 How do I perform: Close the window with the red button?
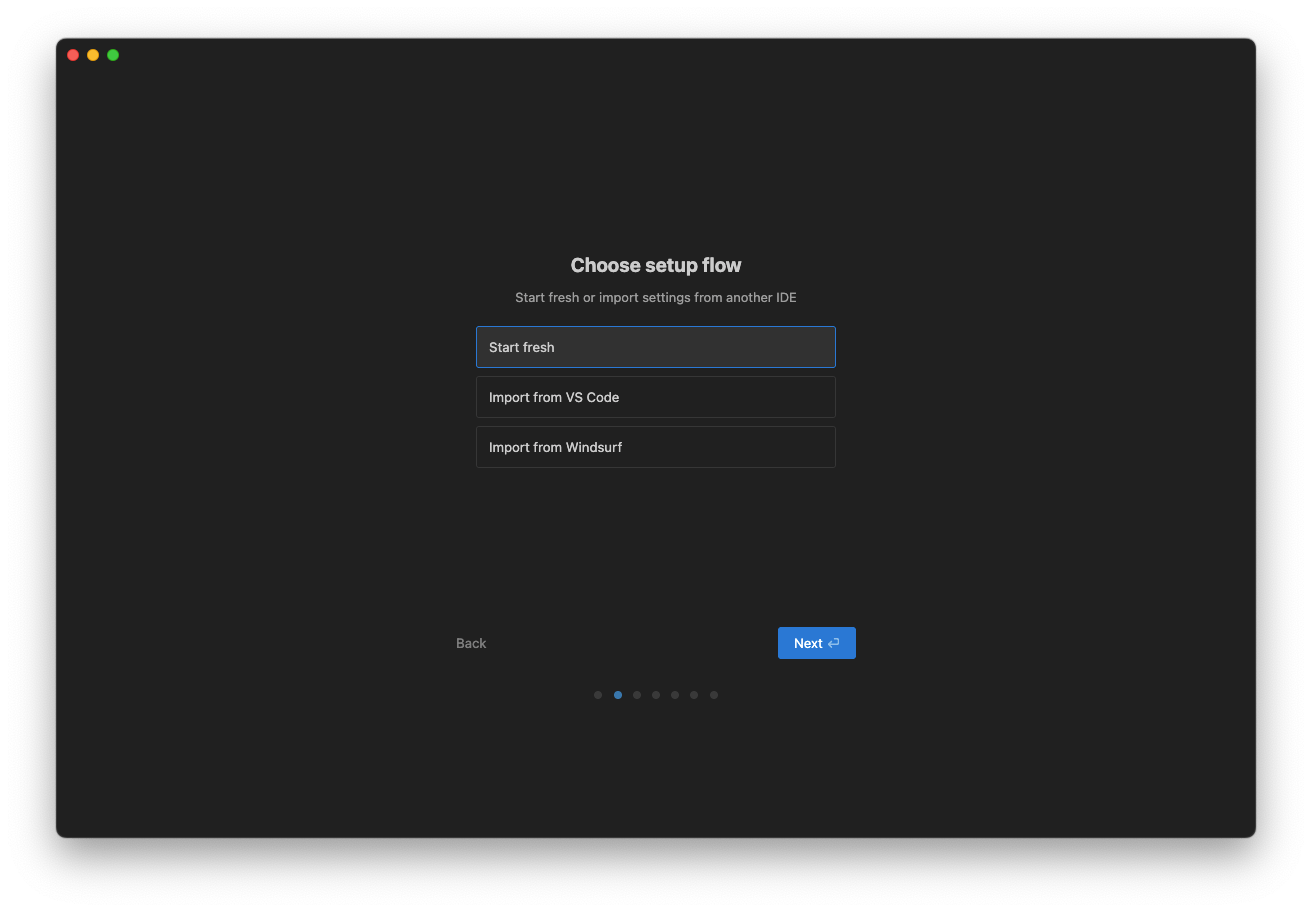pyautogui.click(x=73, y=55)
